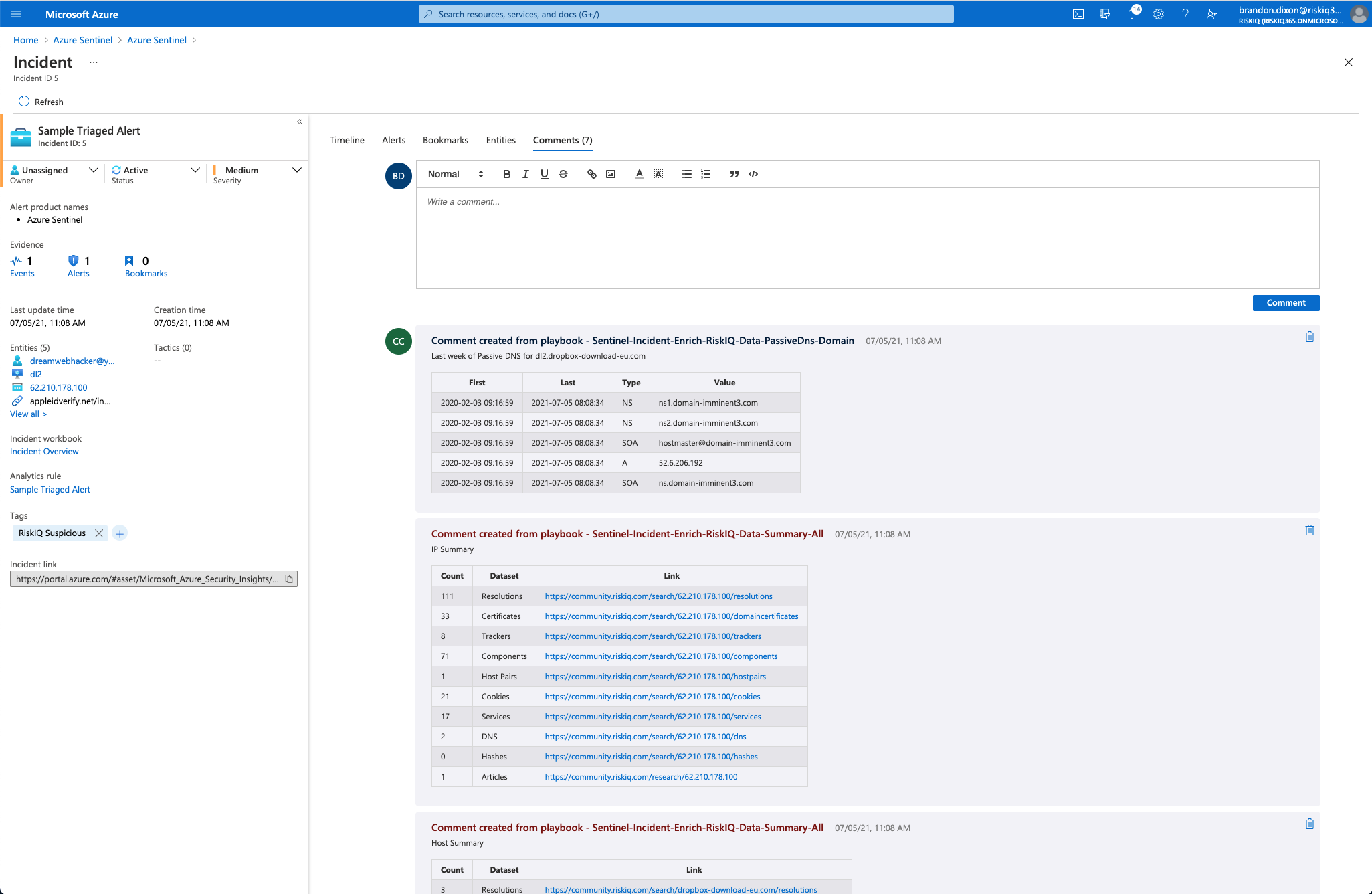
Task: Open Cloud Shell from the top bar
Action: coord(1078,14)
